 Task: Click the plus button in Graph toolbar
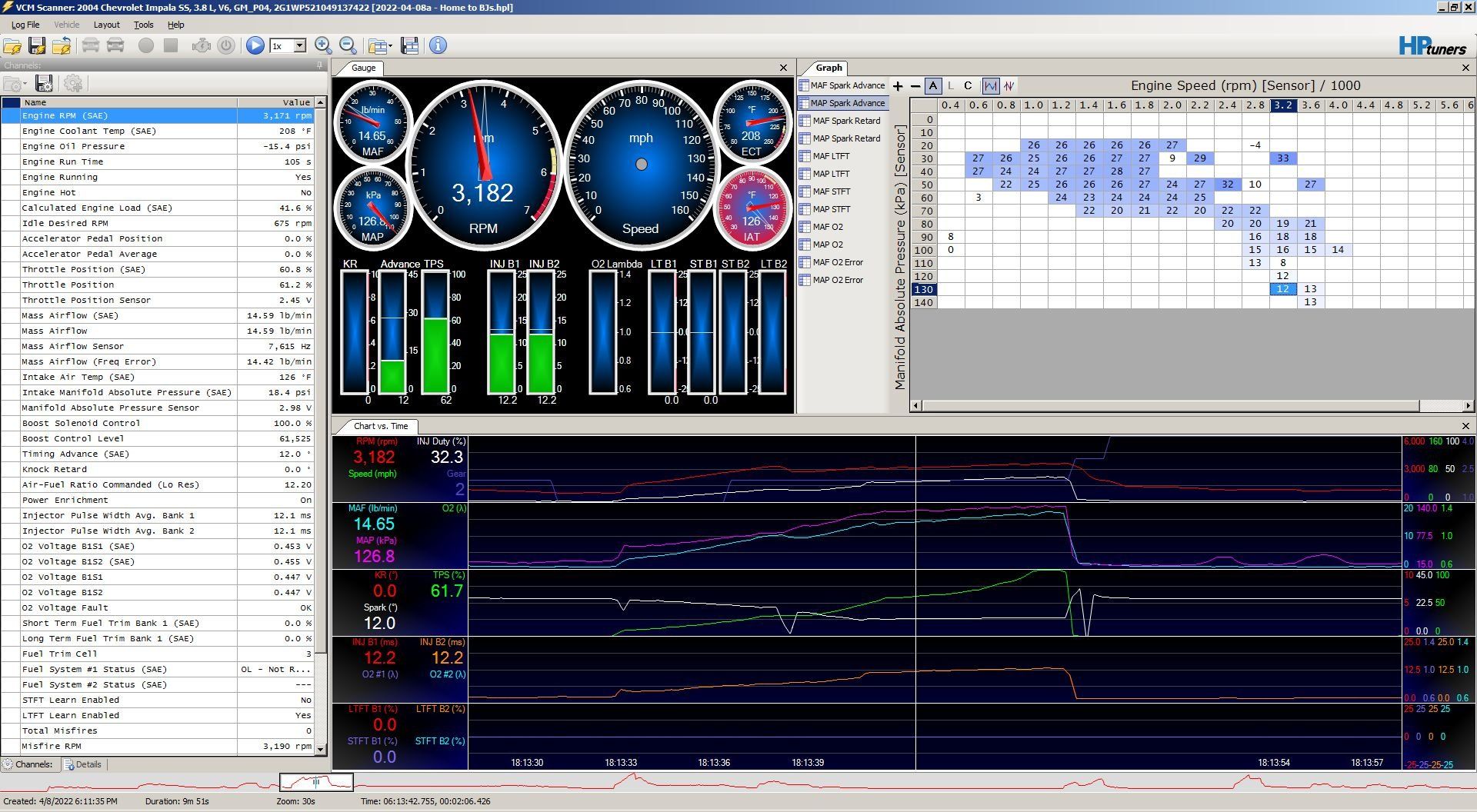click(897, 86)
